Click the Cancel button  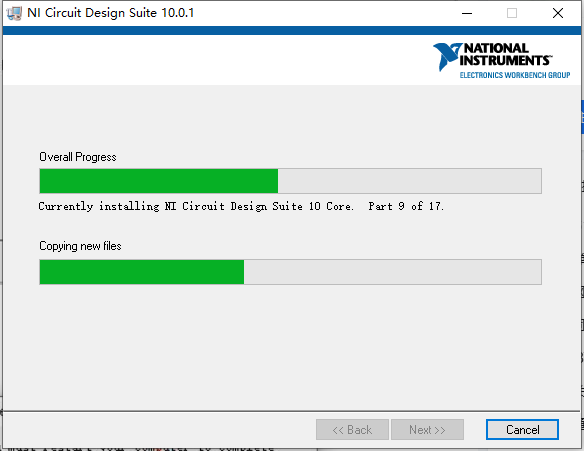(522, 429)
